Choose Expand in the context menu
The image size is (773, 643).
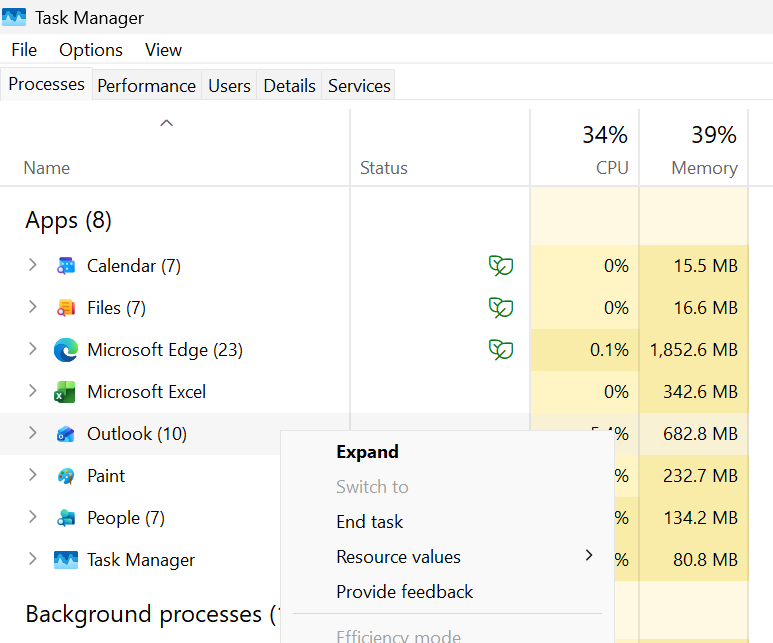tap(367, 452)
